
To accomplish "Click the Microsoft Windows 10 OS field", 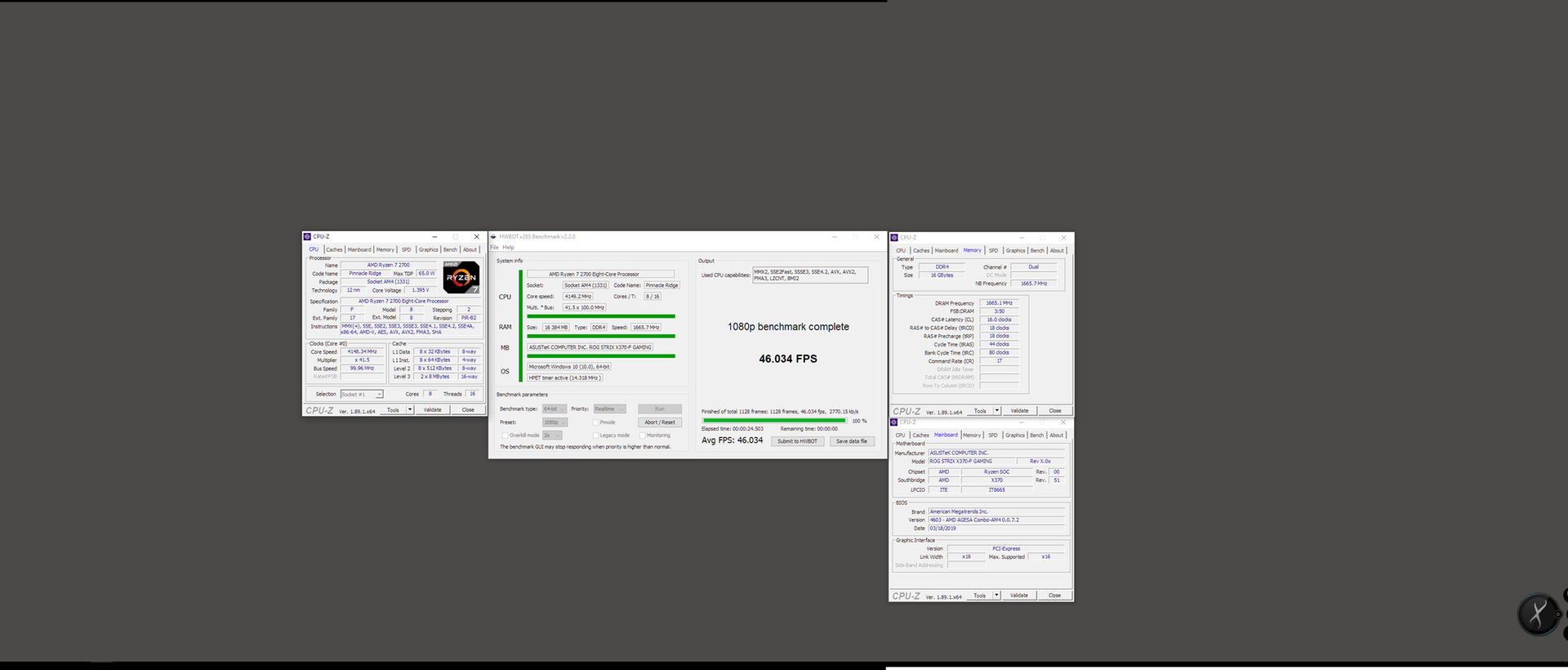I will 569,367.
